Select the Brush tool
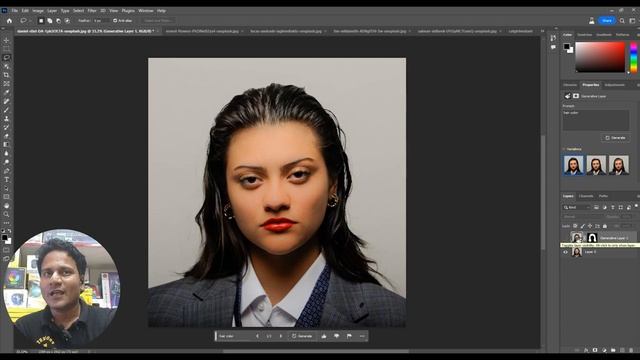 pyautogui.click(x=6, y=110)
